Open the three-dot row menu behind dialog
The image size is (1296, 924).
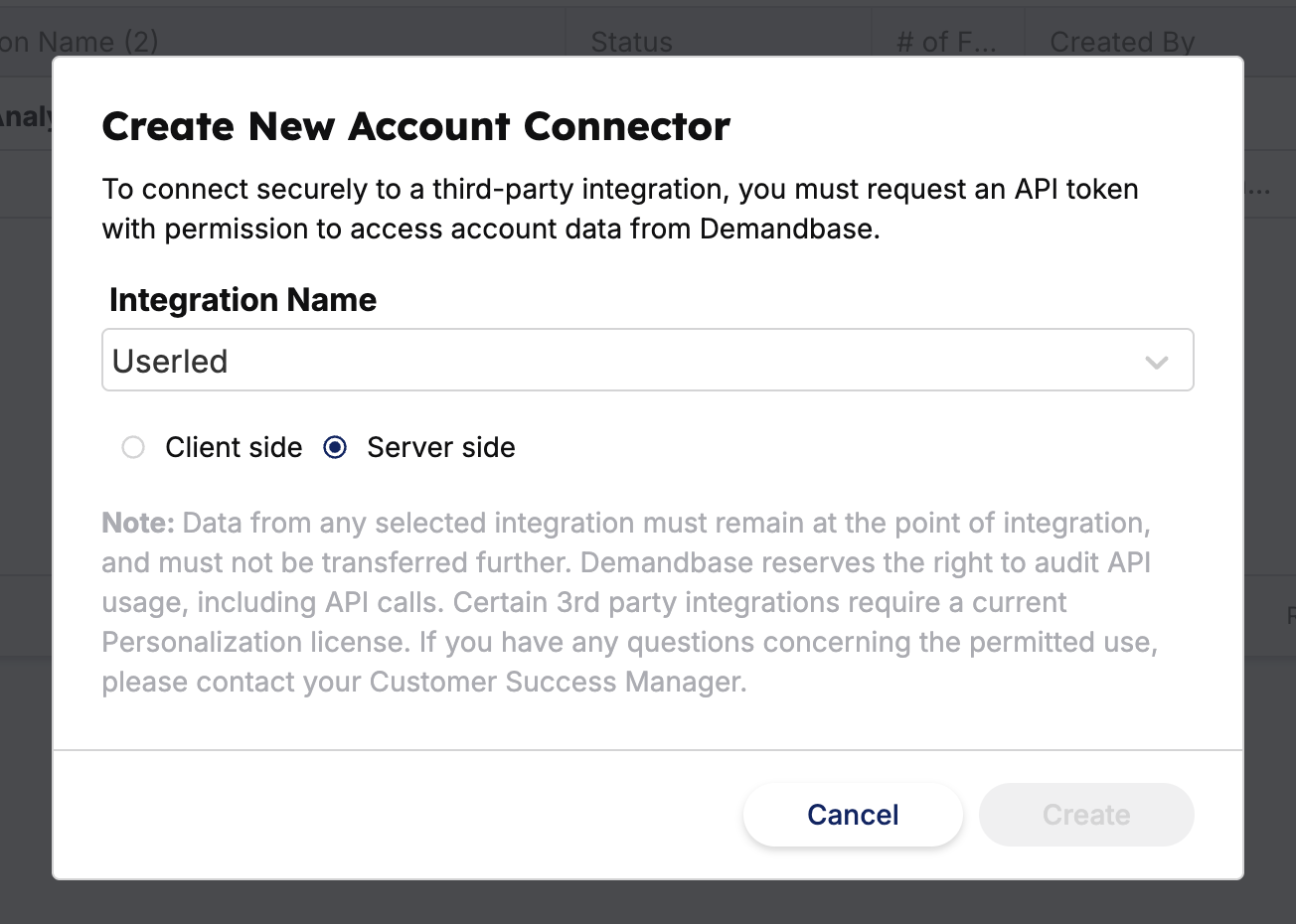1260,190
